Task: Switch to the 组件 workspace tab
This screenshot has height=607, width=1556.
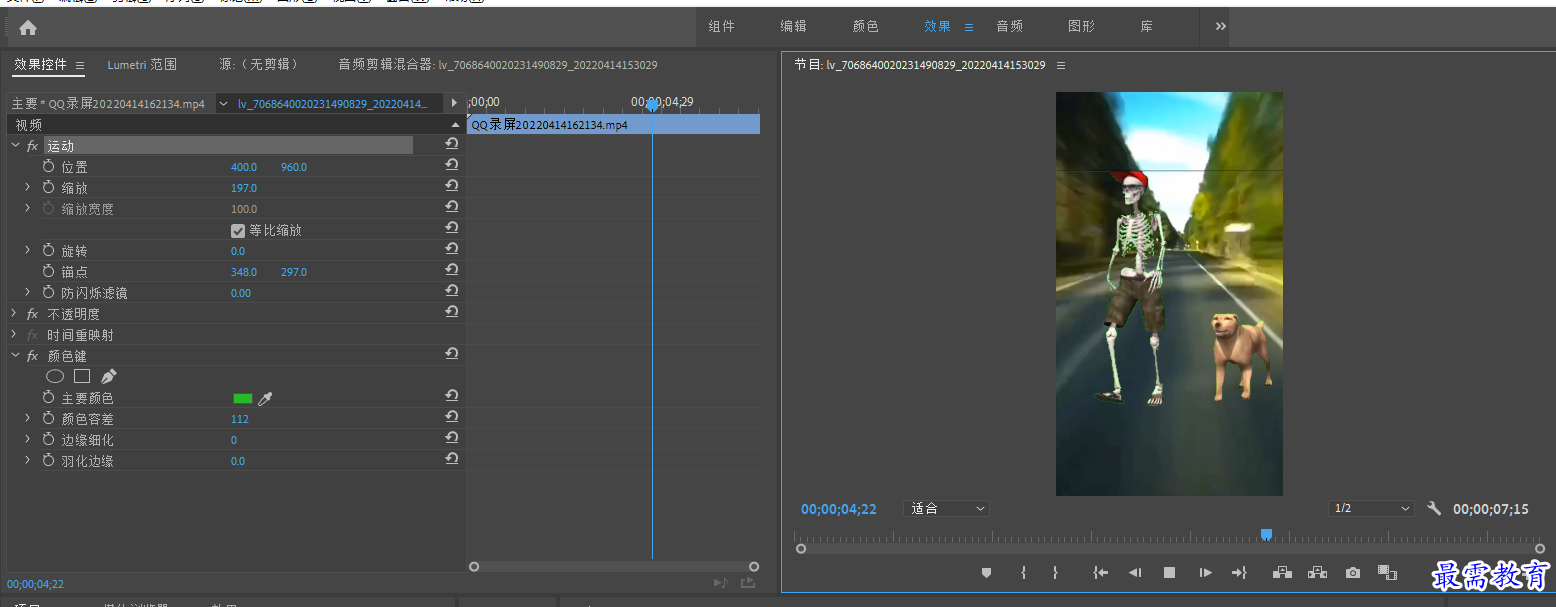Action: (x=722, y=27)
